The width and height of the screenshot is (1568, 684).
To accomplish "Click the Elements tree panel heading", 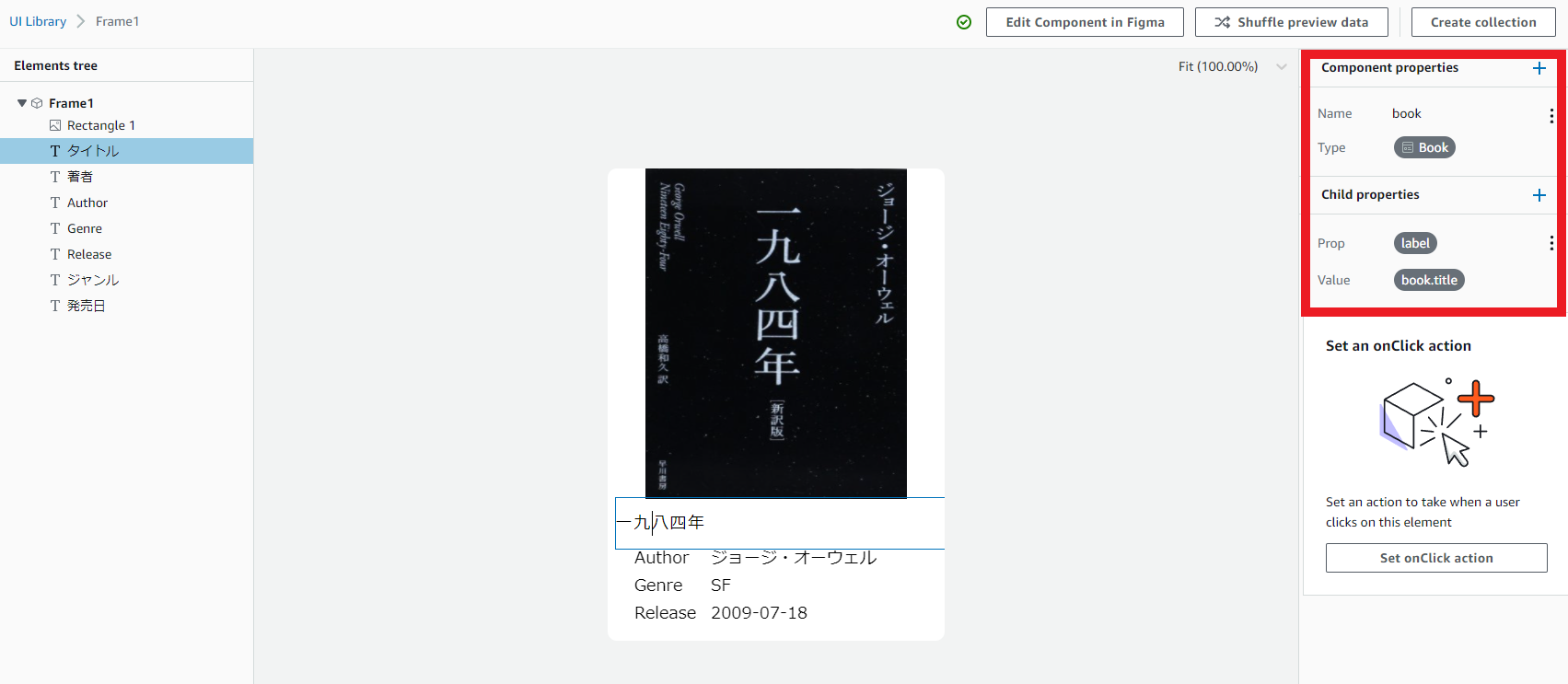I will pos(55,65).
